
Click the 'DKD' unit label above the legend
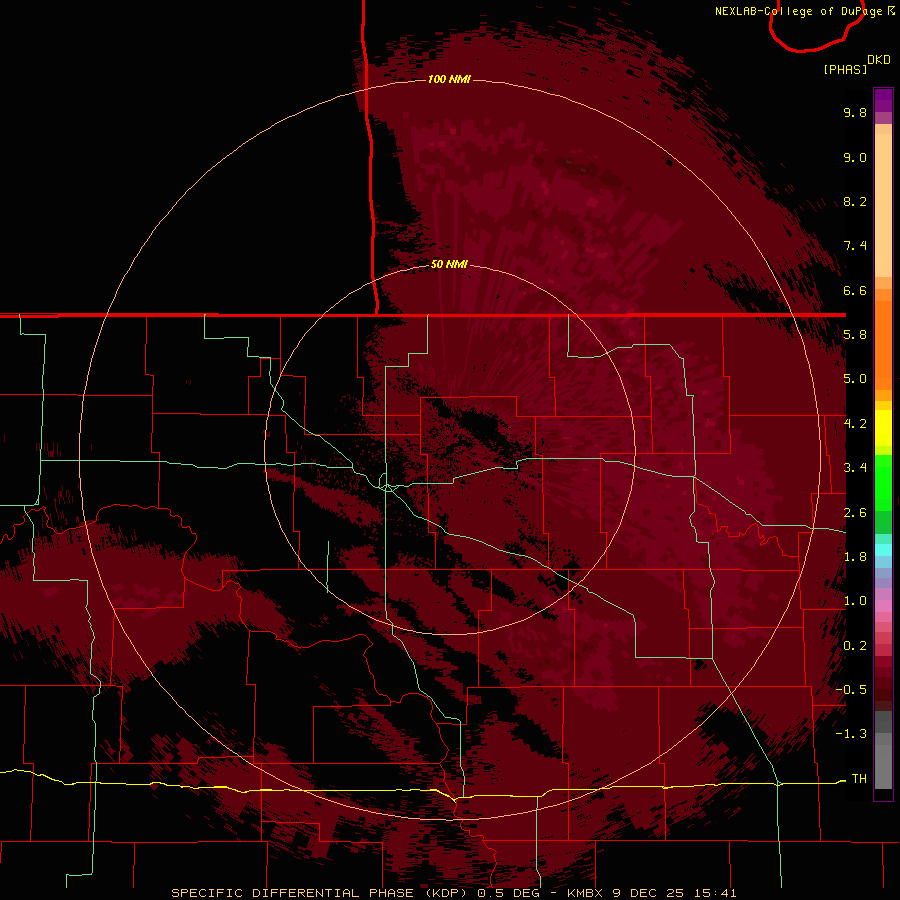(x=879, y=60)
